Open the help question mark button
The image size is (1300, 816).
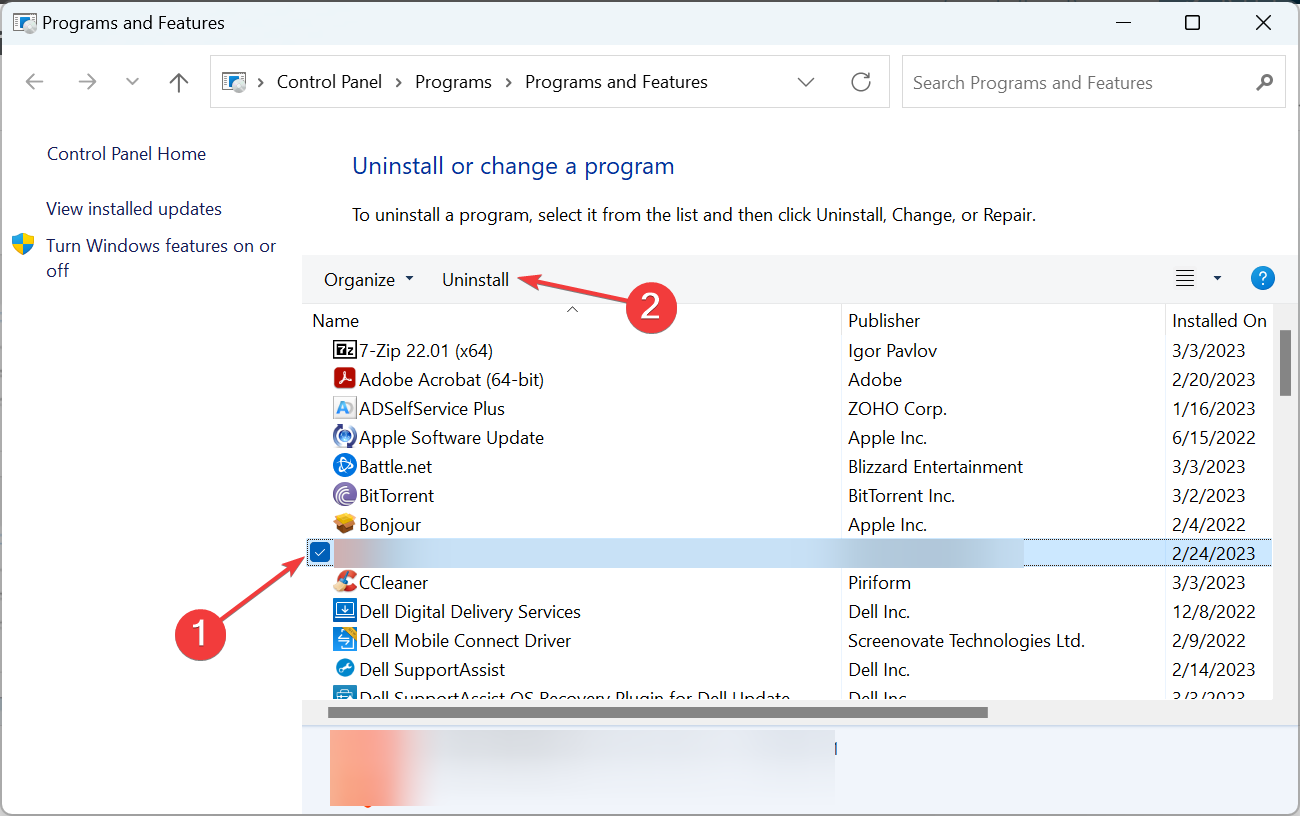coord(1262,279)
